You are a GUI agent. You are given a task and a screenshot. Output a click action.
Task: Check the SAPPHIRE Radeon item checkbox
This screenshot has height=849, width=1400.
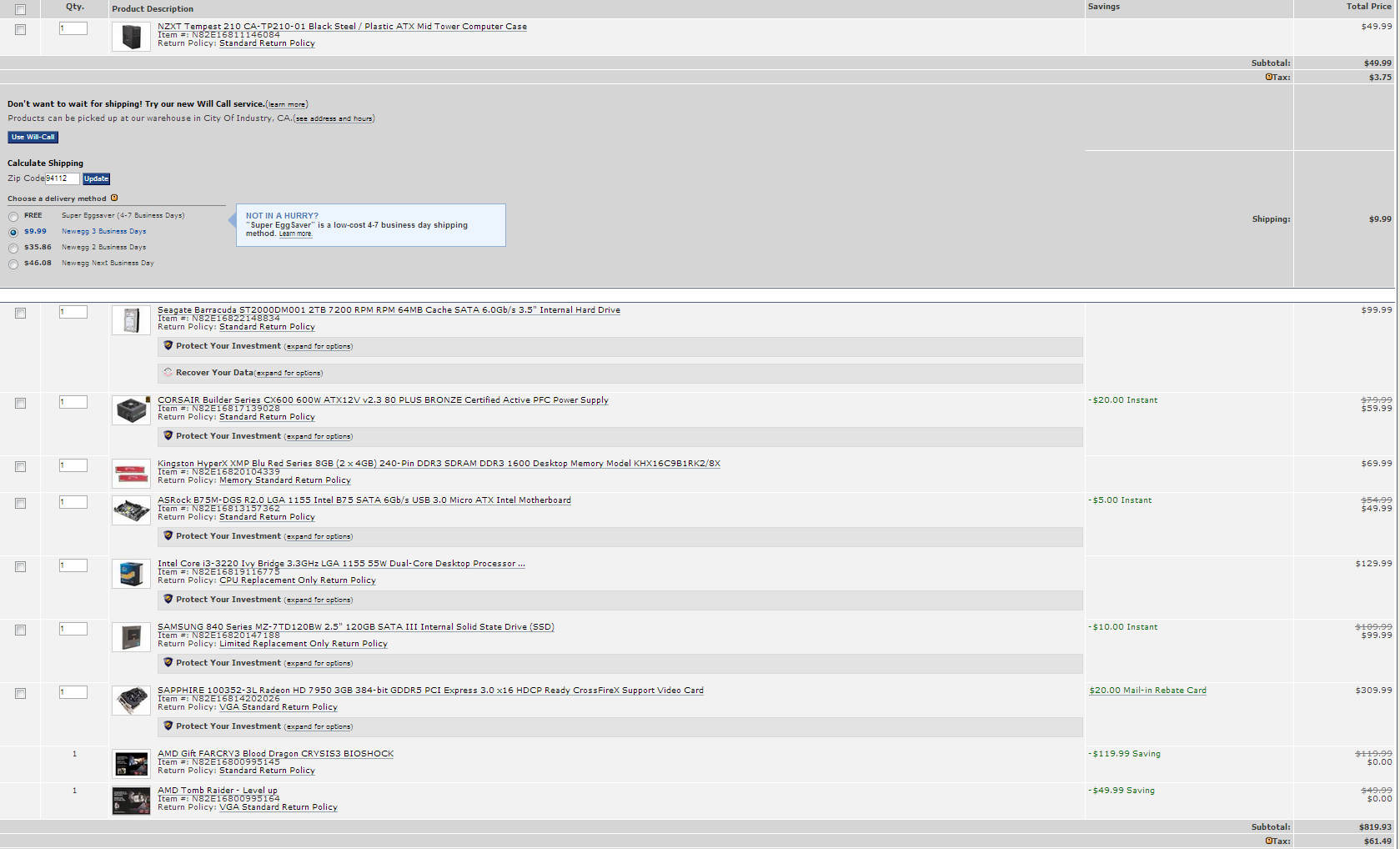point(20,693)
